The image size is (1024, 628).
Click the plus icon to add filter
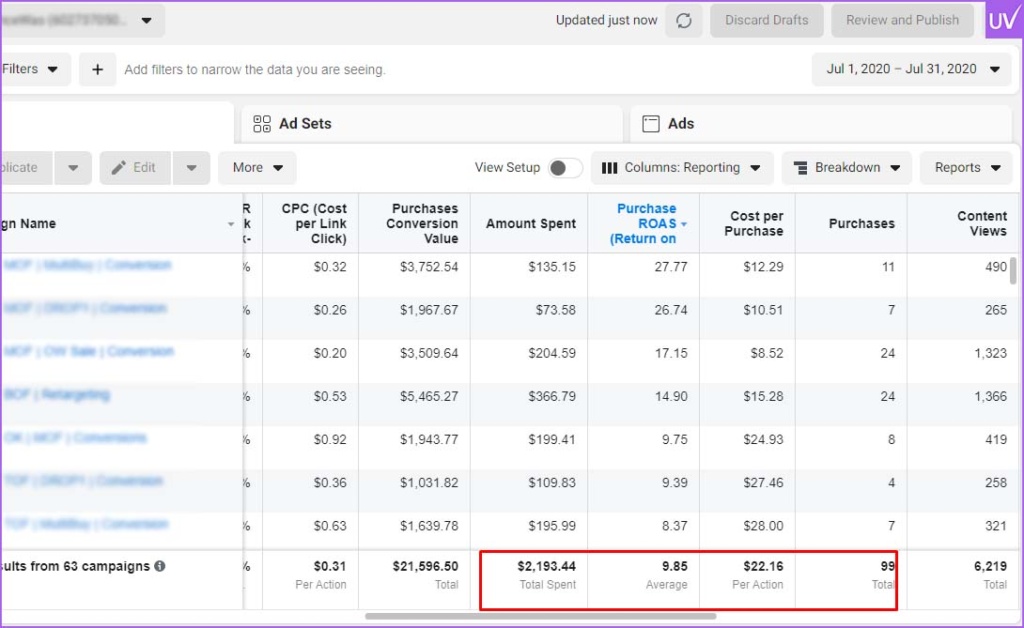[97, 70]
